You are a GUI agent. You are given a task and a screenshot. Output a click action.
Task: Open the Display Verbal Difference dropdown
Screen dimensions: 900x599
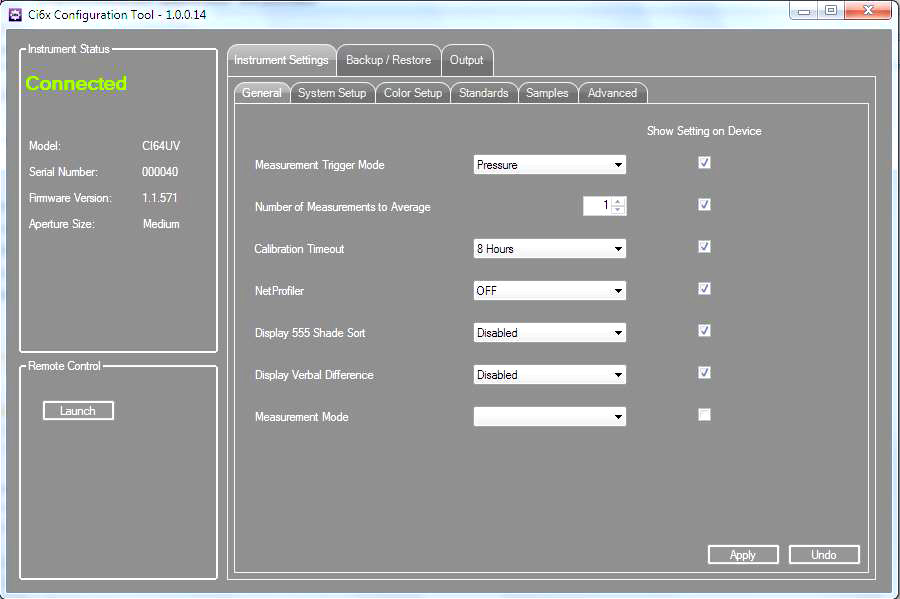(549, 375)
